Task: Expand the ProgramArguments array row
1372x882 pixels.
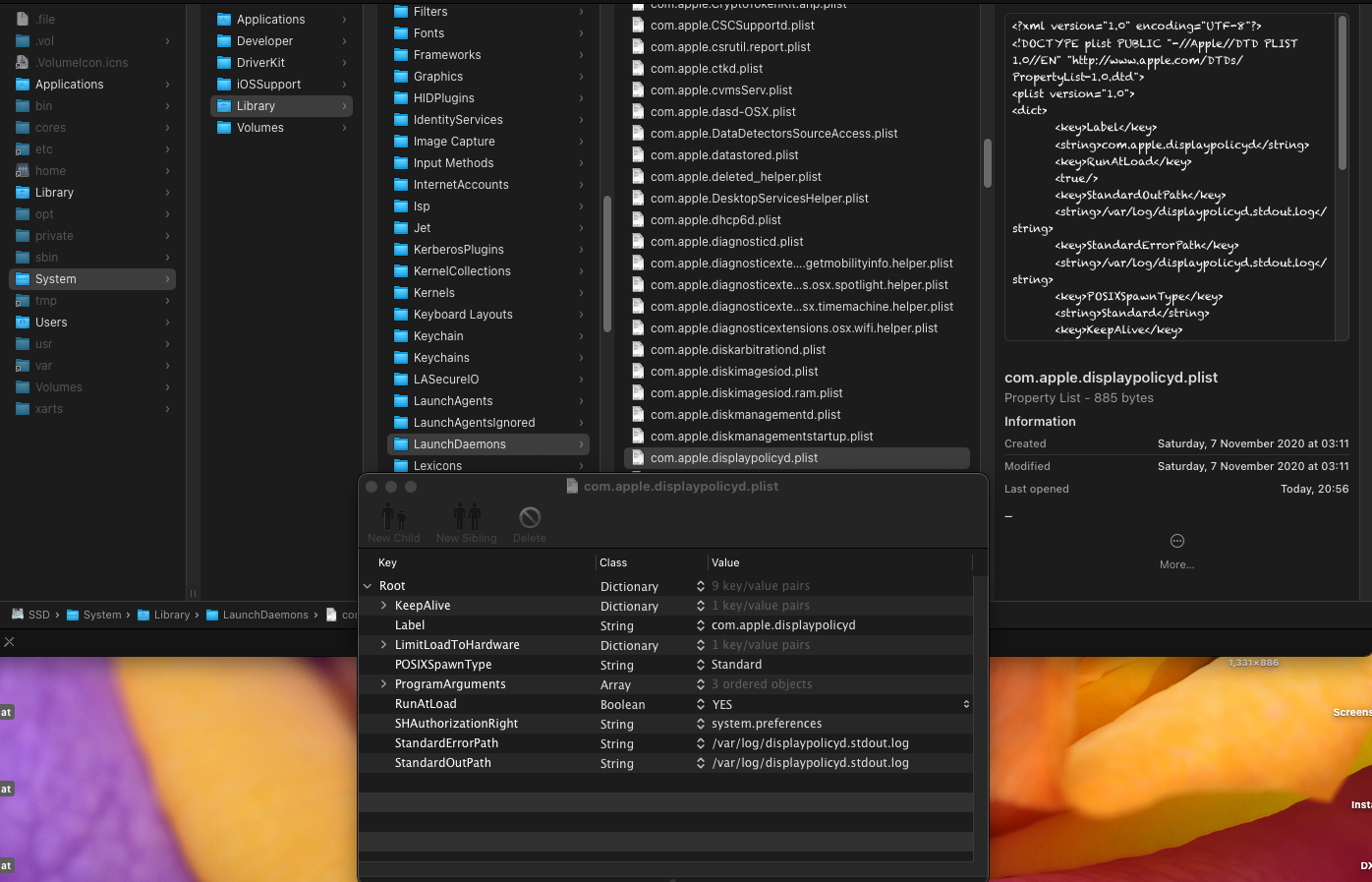Action: coord(383,684)
